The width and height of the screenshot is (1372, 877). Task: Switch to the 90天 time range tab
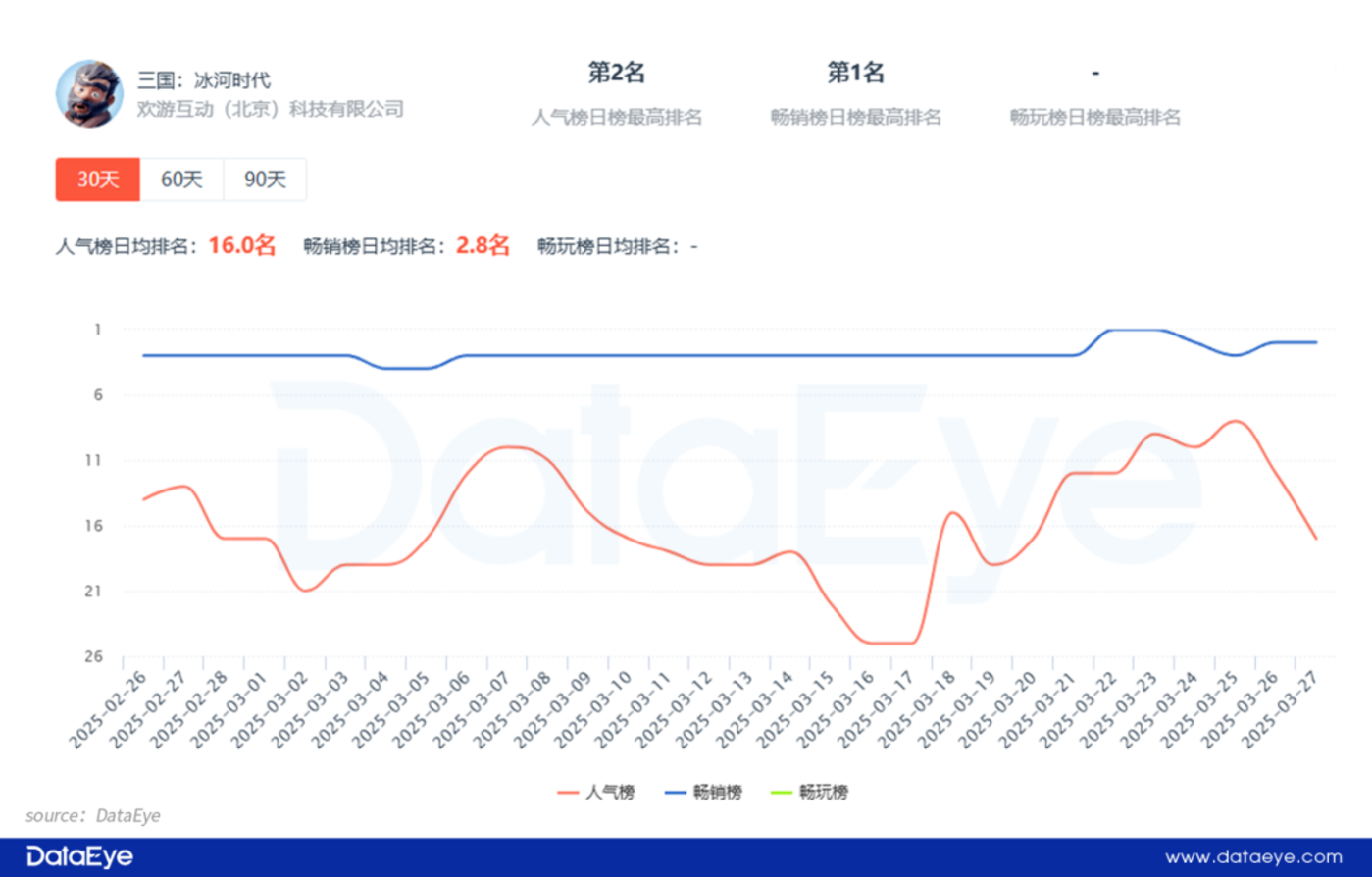point(265,180)
